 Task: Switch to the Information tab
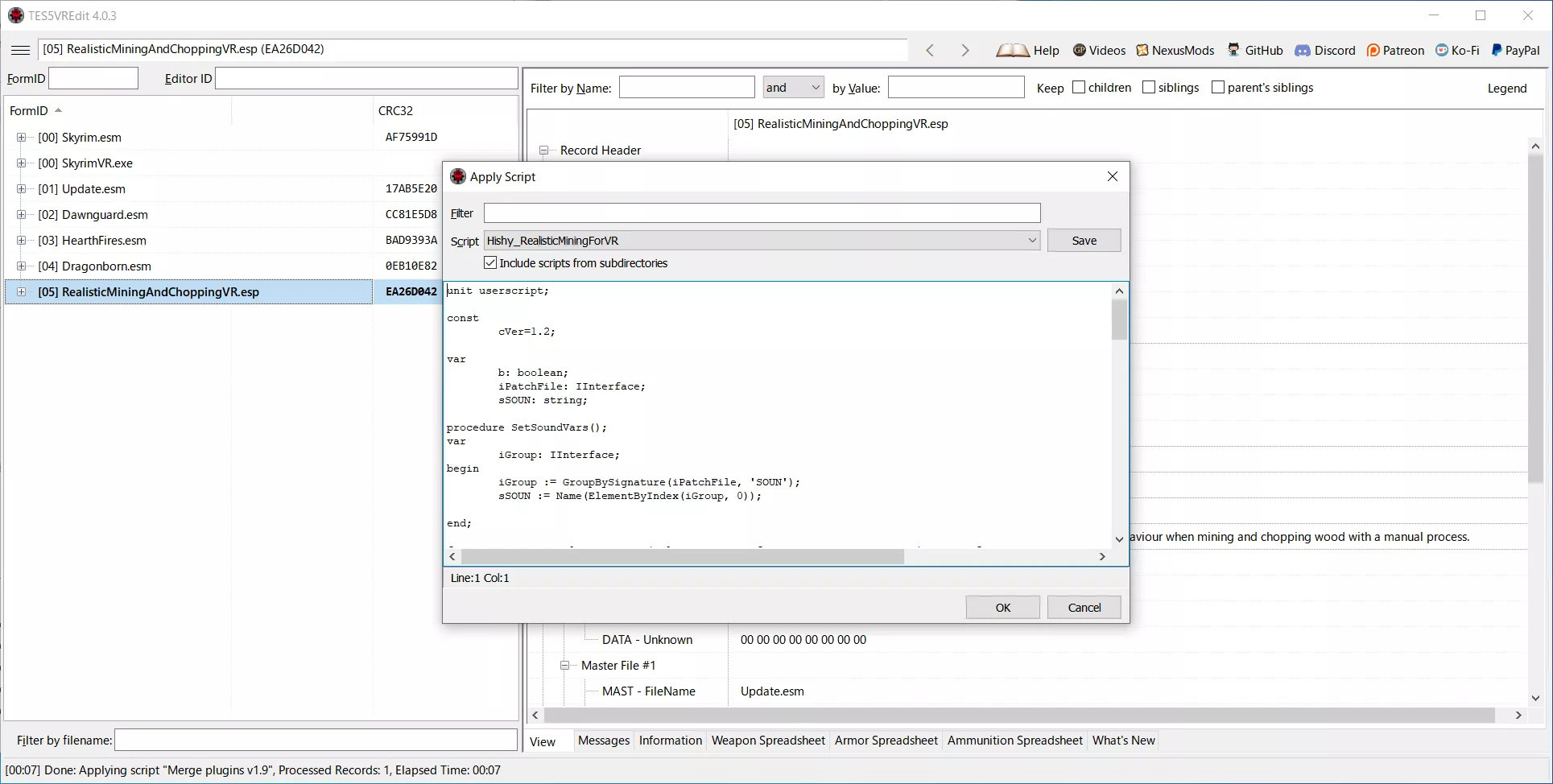[x=671, y=741]
